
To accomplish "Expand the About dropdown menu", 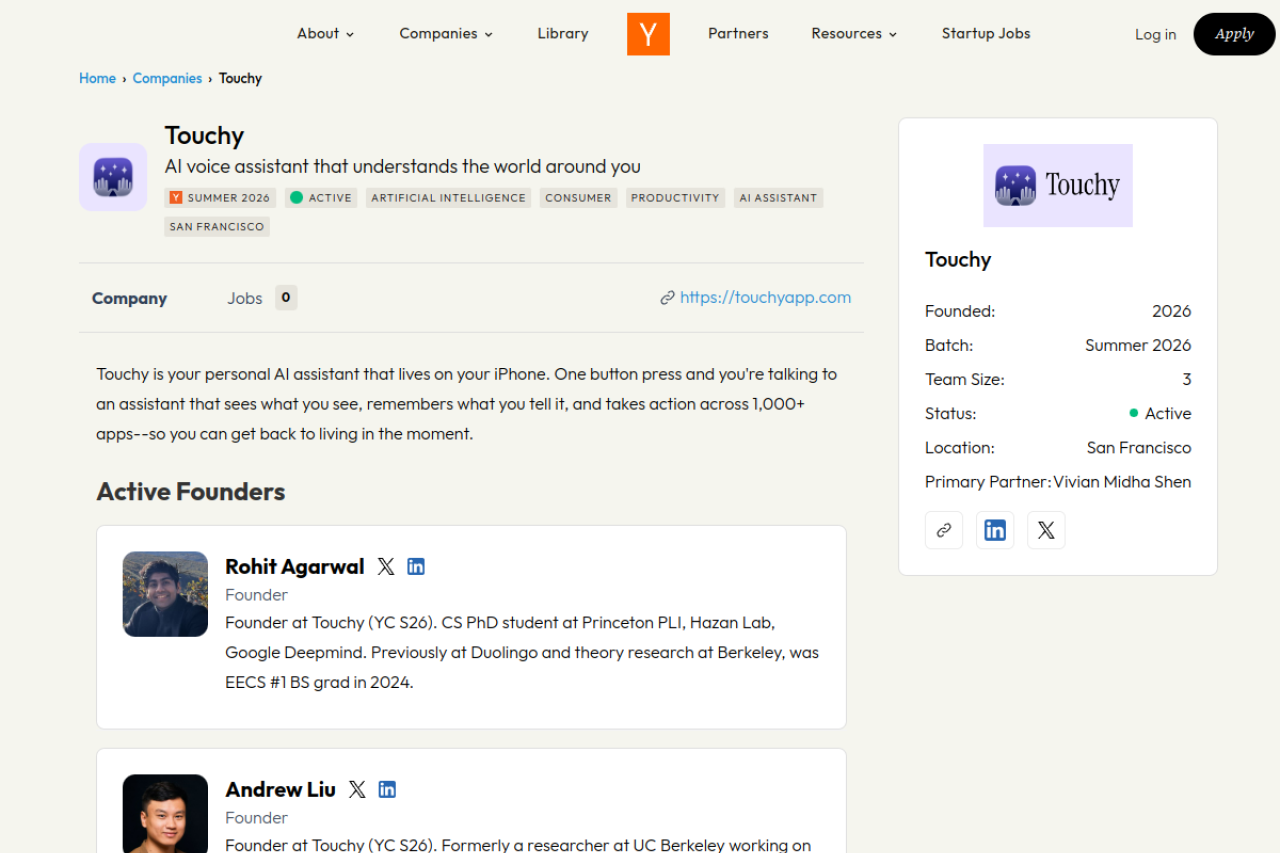I will pyautogui.click(x=326, y=34).
